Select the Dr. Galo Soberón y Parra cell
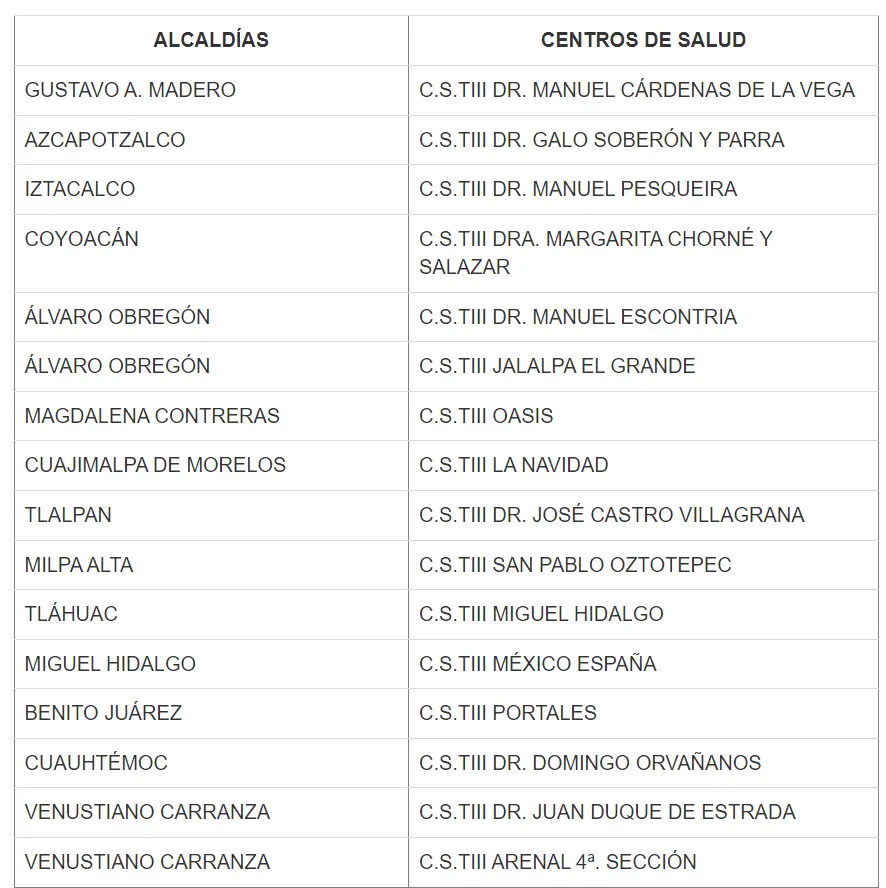 point(602,140)
